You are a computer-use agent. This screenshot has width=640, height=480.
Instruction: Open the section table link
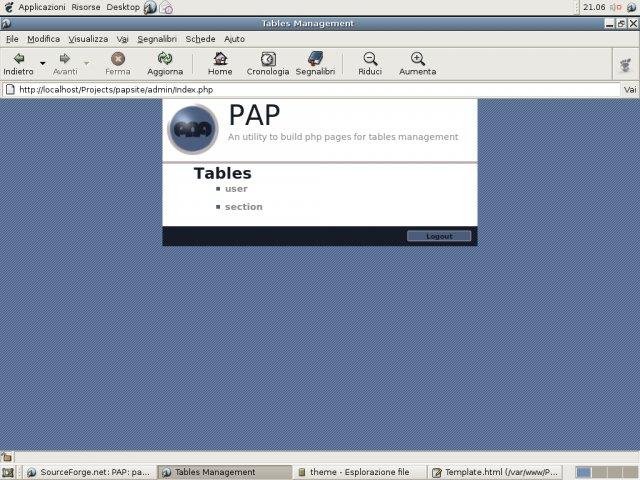pyautogui.click(x=244, y=207)
